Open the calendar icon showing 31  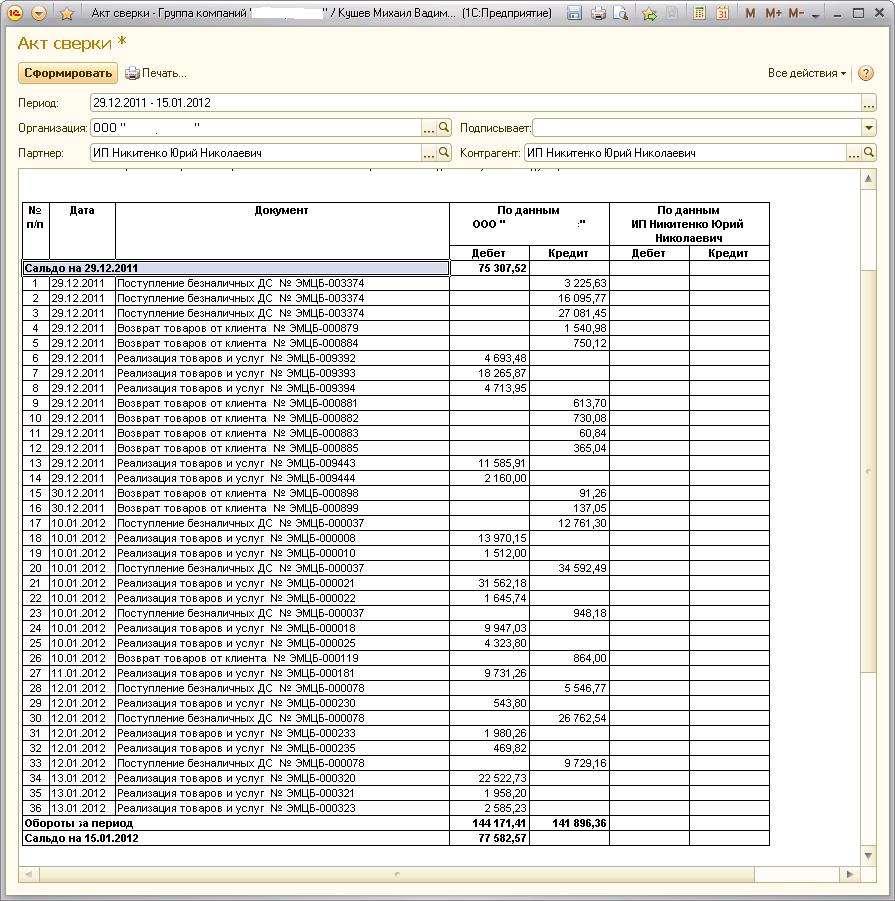722,13
